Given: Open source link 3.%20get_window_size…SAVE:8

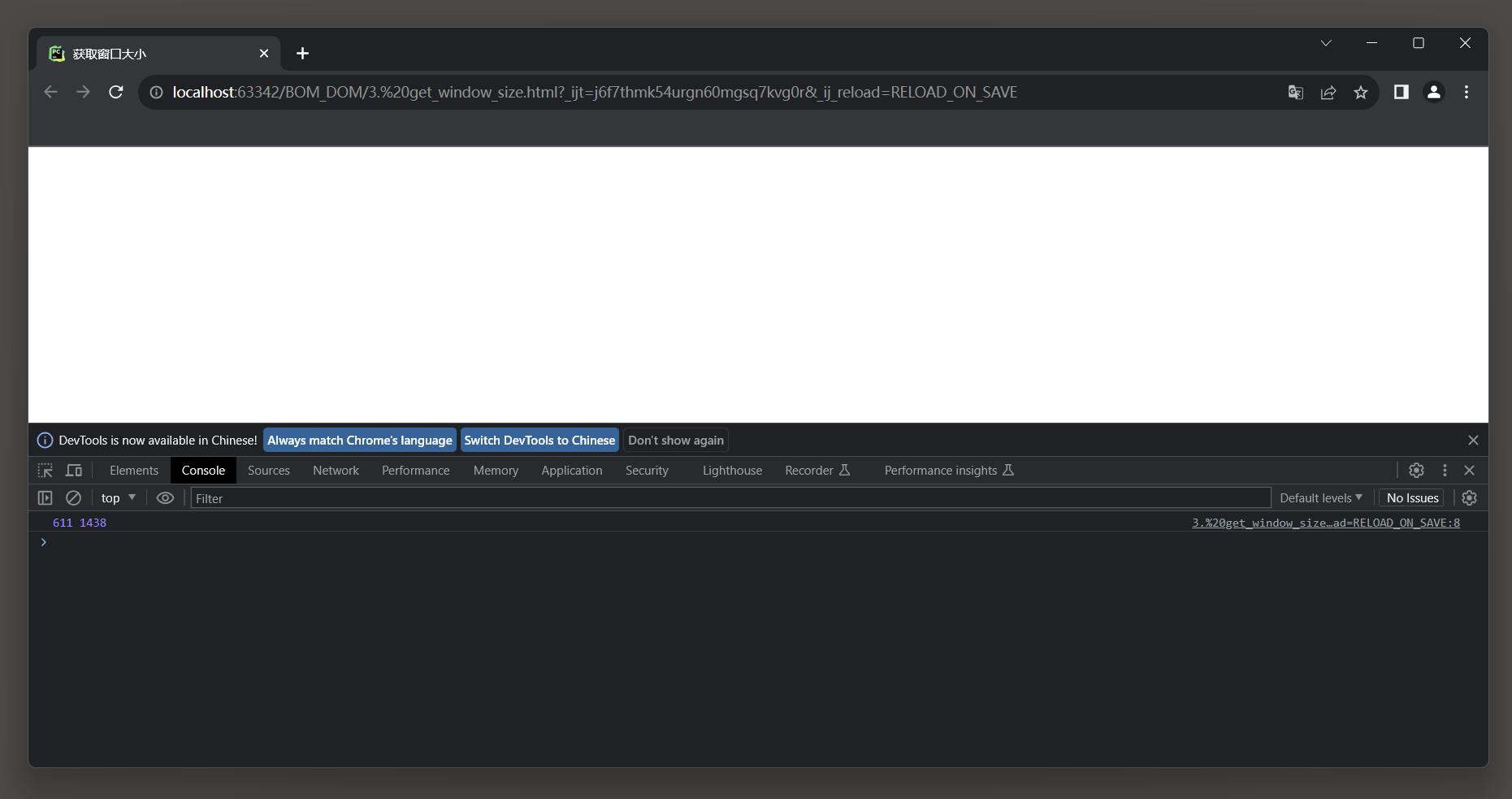Looking at the screenshot, I should [x=1326, y=523].
